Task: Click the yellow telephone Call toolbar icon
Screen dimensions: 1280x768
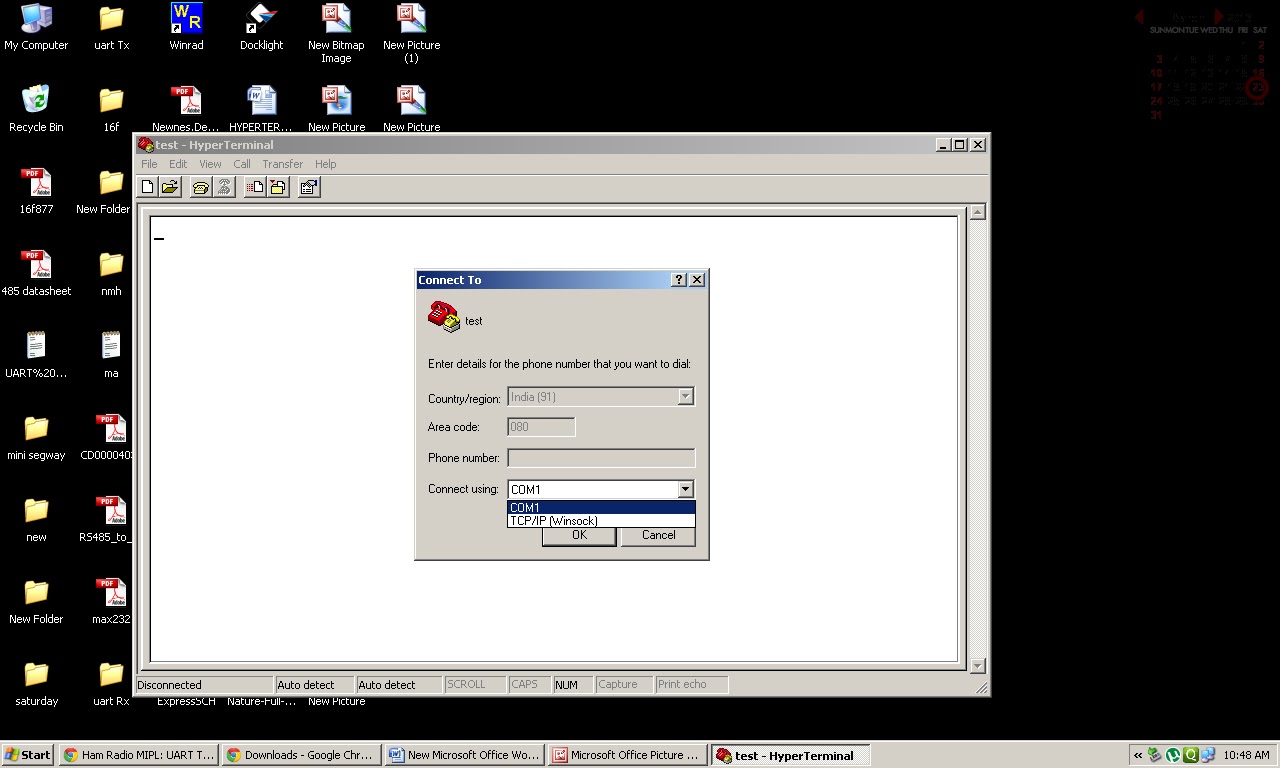Action: (201, 187)
